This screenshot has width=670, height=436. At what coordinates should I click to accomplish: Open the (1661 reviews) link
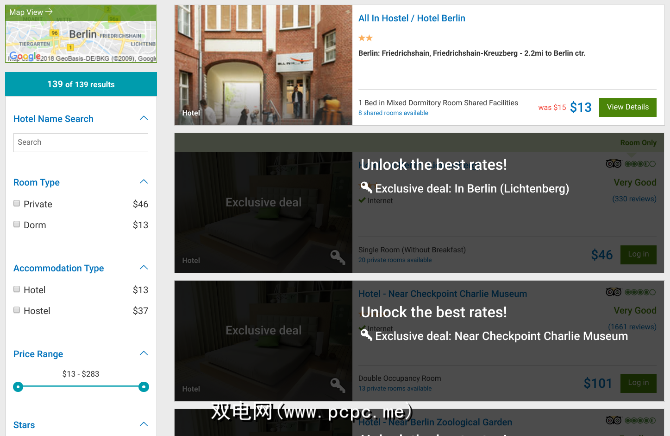[632, 327]
